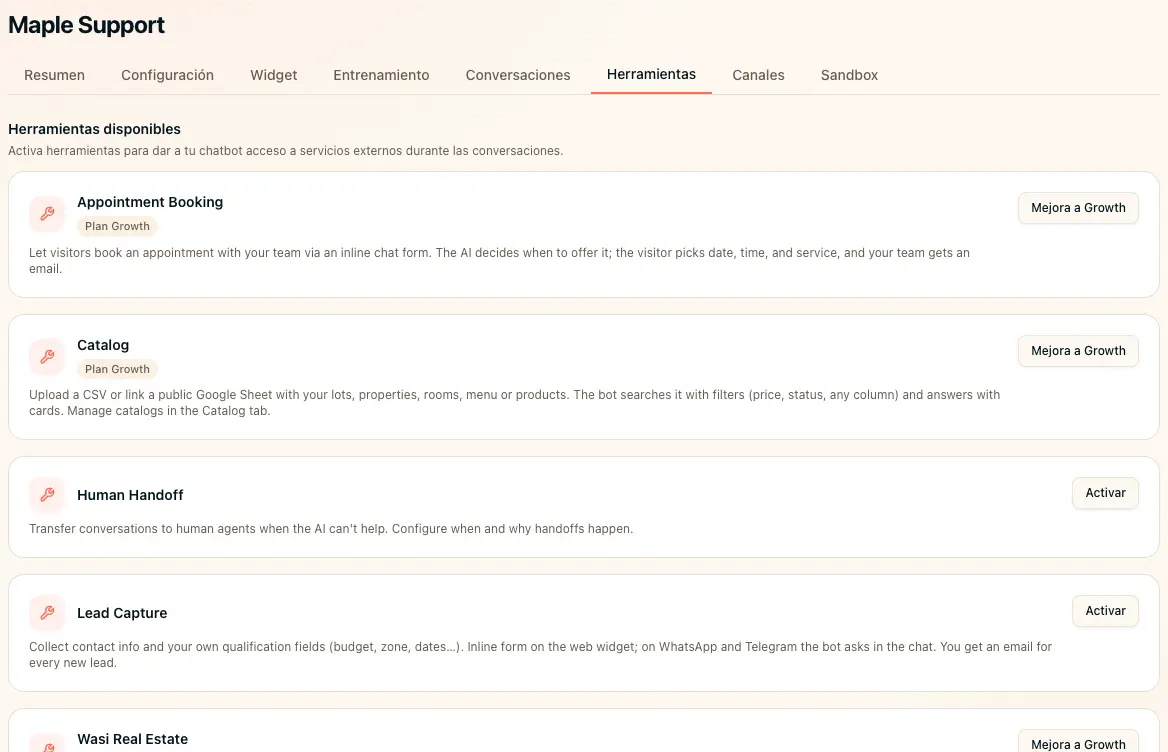Open the Entrenamiento tab
This screenshot has height=752, width=1168.
coord(381,75)
